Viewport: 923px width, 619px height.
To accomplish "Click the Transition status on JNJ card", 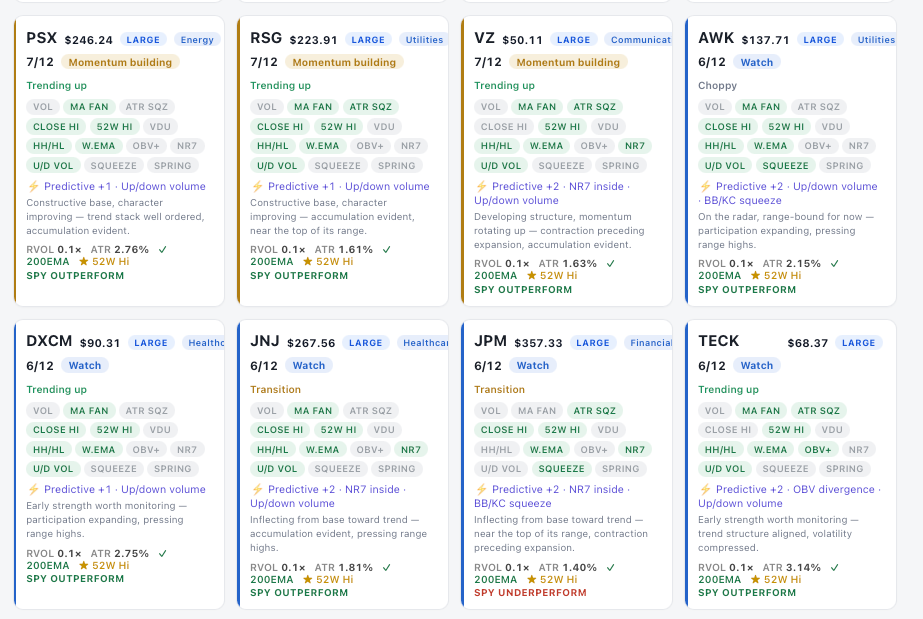I will click(x=275, y=390).
